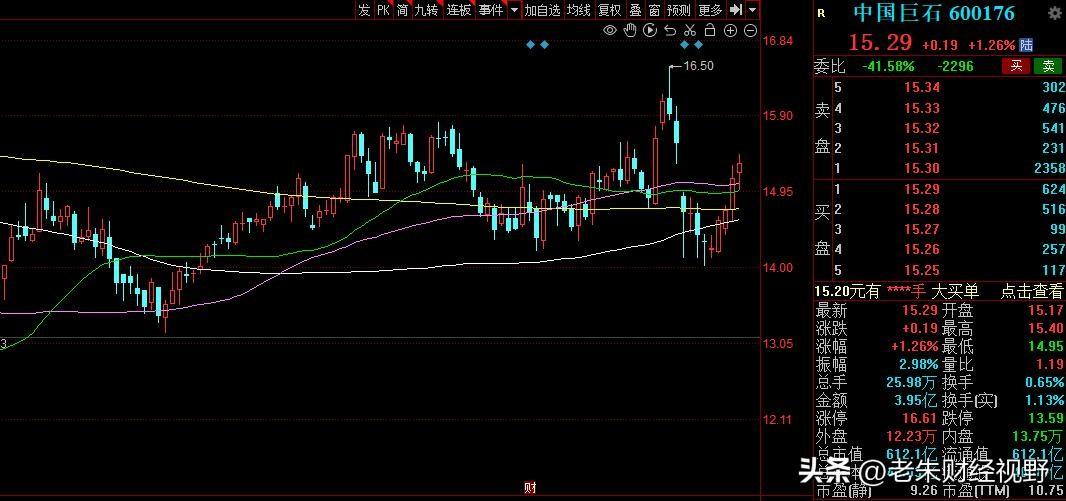Click the 发 toolbar button
The image size is (1066, 501).
point(365,10)
